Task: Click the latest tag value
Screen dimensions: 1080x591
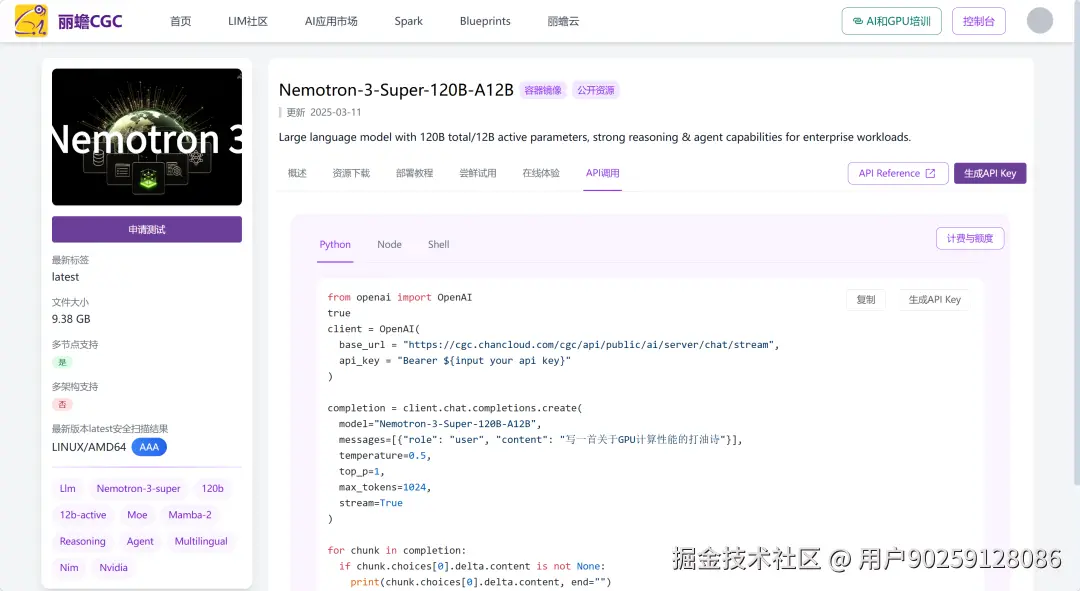Action: 65,277
